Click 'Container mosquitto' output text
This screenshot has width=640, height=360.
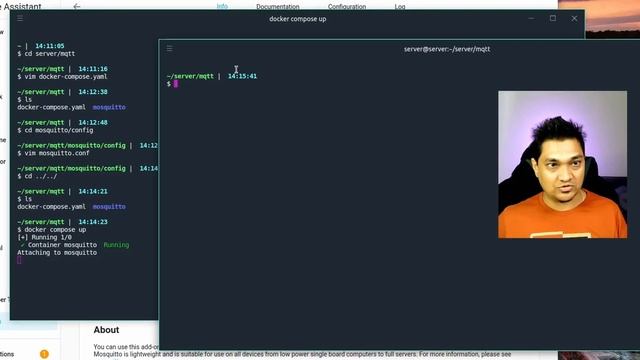(62, 245)
